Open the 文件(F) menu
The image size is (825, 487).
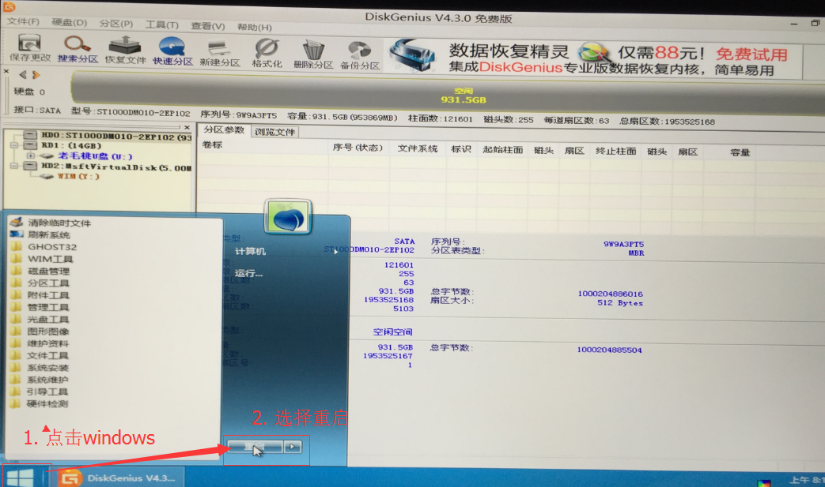coord(23,22)
